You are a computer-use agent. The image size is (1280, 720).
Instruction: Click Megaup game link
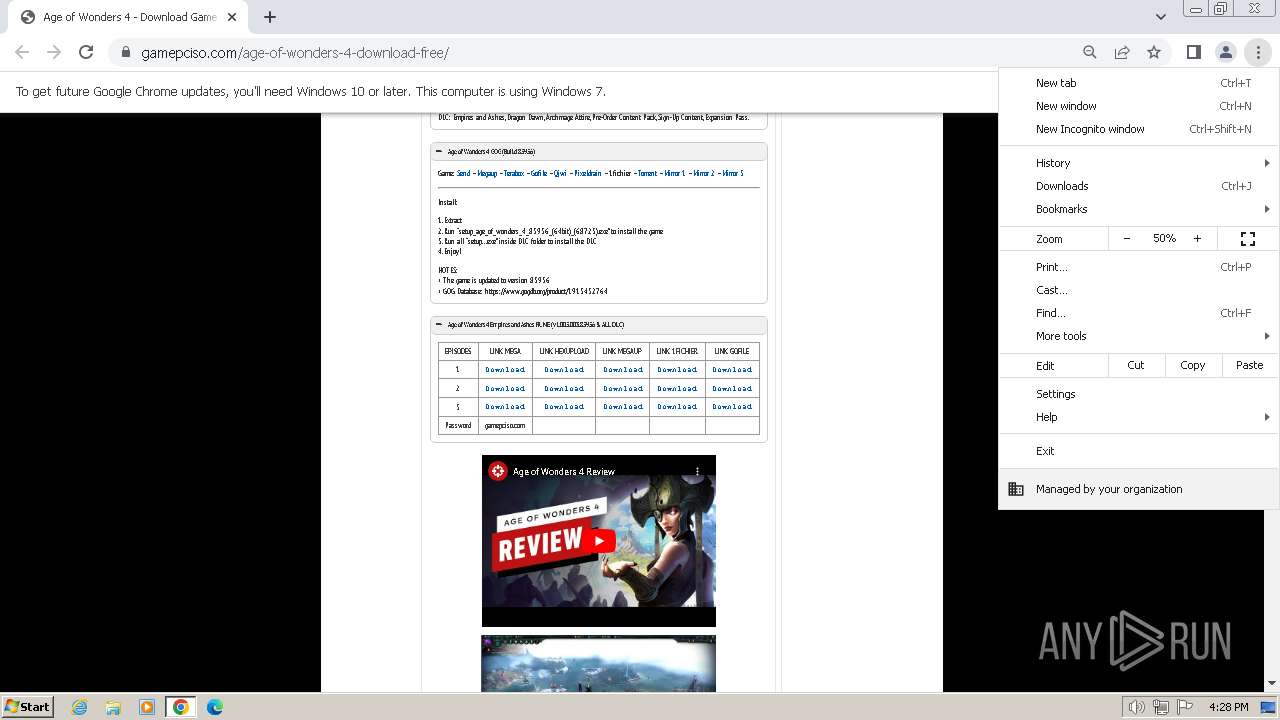(487, 173)
